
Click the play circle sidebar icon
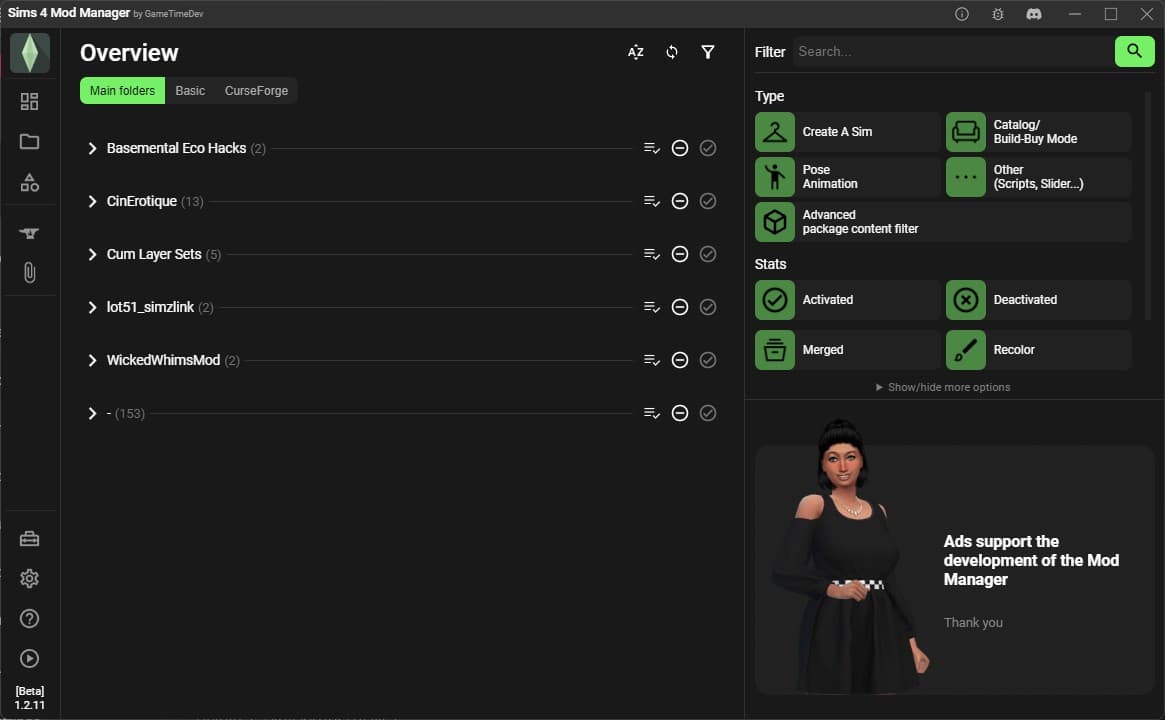(29, 658)
